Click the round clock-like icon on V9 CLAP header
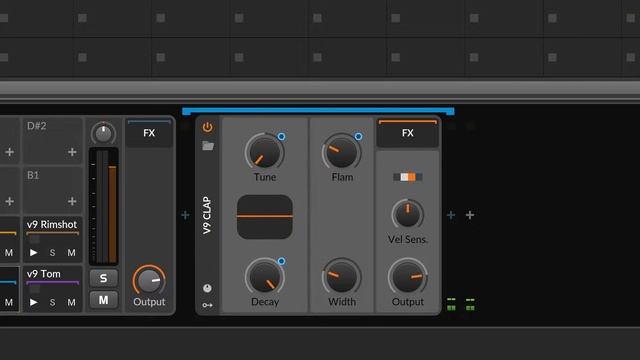 point(207,288)
